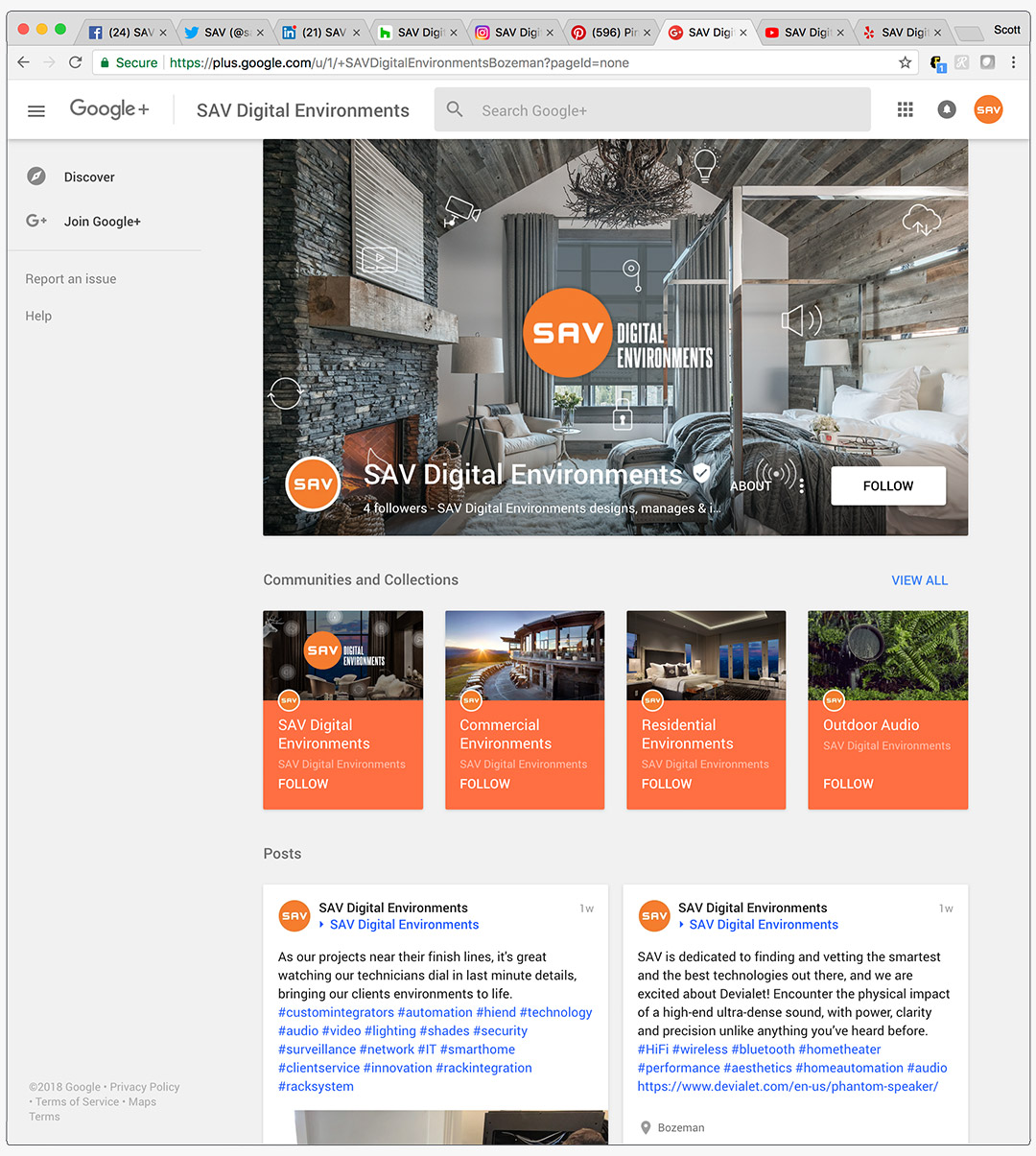
Task: Close the Facebook tab
Action: click(163, 33)
